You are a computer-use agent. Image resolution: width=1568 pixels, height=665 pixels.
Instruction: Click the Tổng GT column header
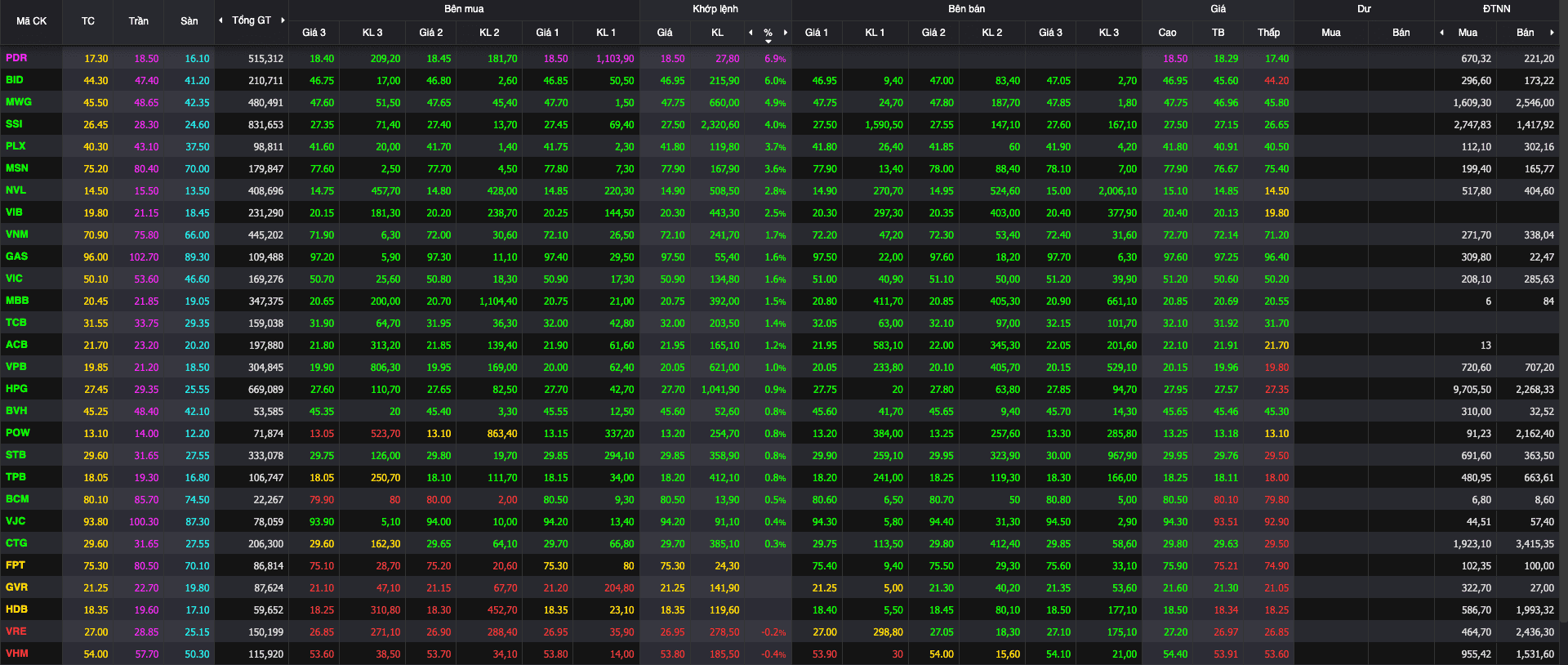(252, 20)
